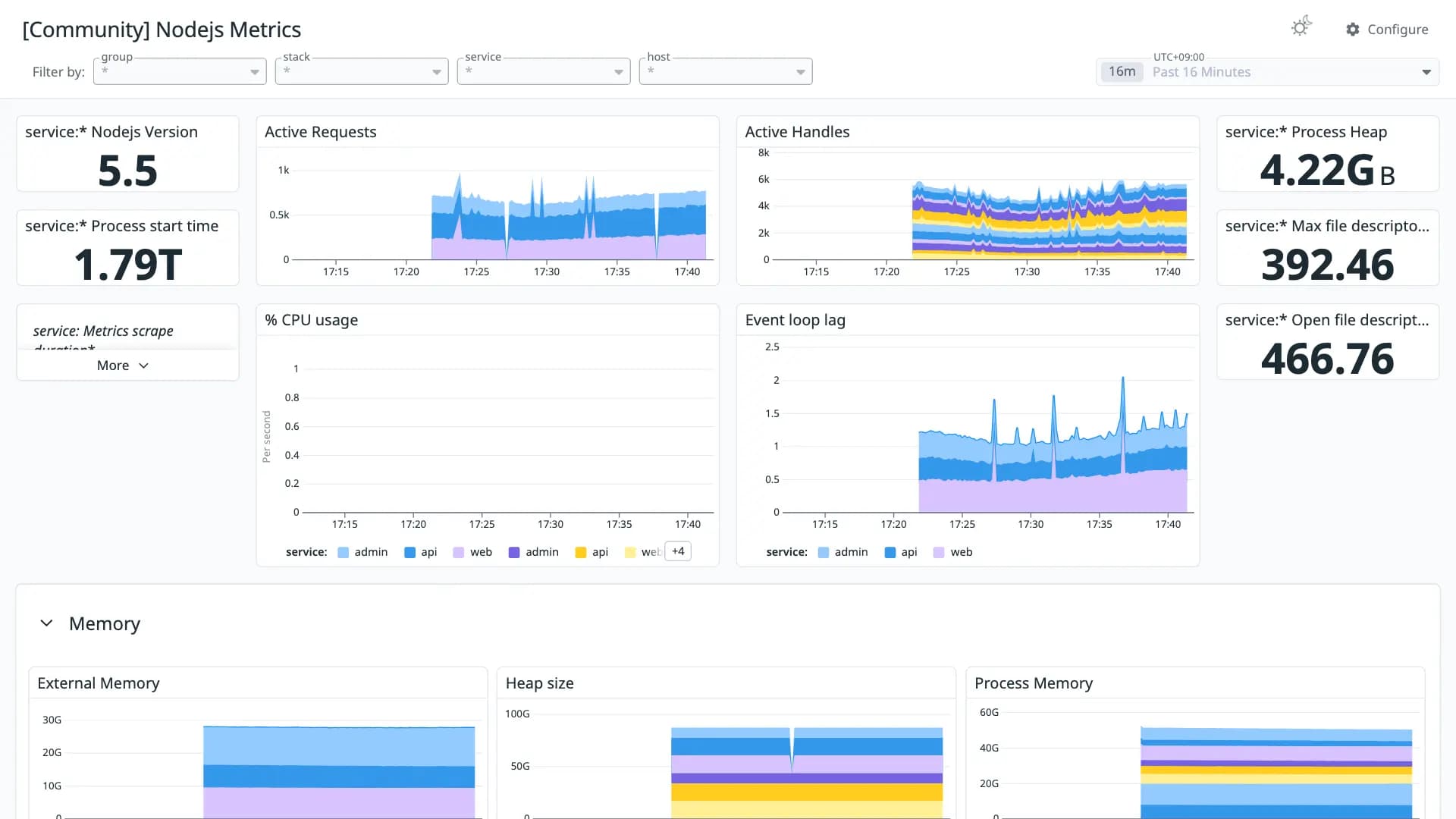Click the dashboard title Nodejs Metrics

click(x=162, y=30)
